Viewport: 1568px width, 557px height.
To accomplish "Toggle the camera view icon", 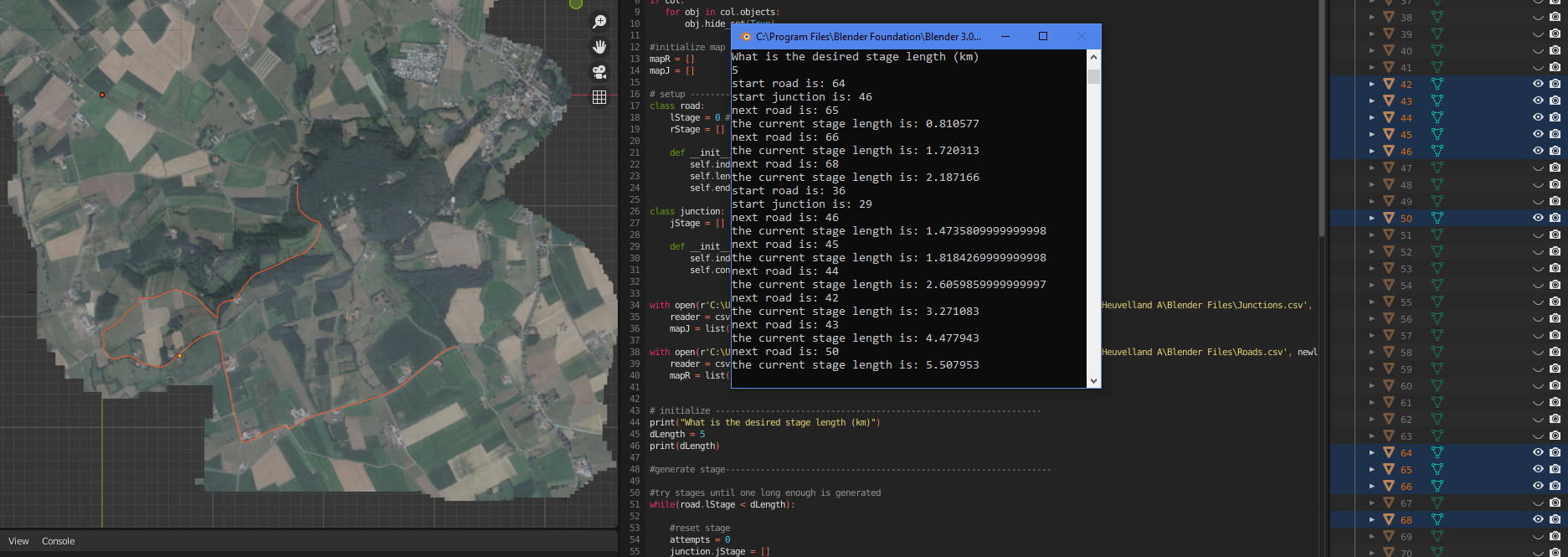I will pos(599,72).
